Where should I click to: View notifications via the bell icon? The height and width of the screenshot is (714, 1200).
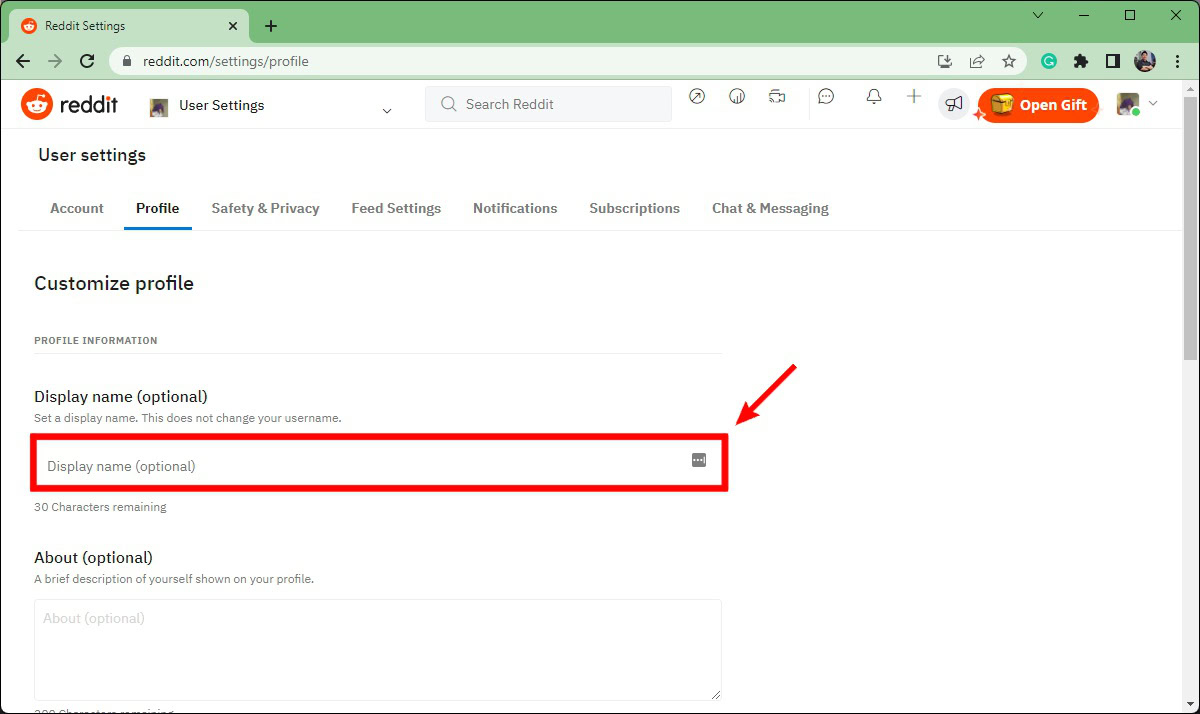(x=873, y=96)
